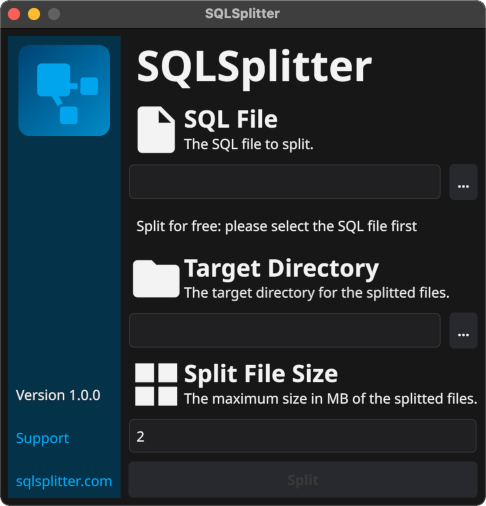Click the large SQLSplitter heading
This screenshot has height=506, width=486.
coord(254,69)
